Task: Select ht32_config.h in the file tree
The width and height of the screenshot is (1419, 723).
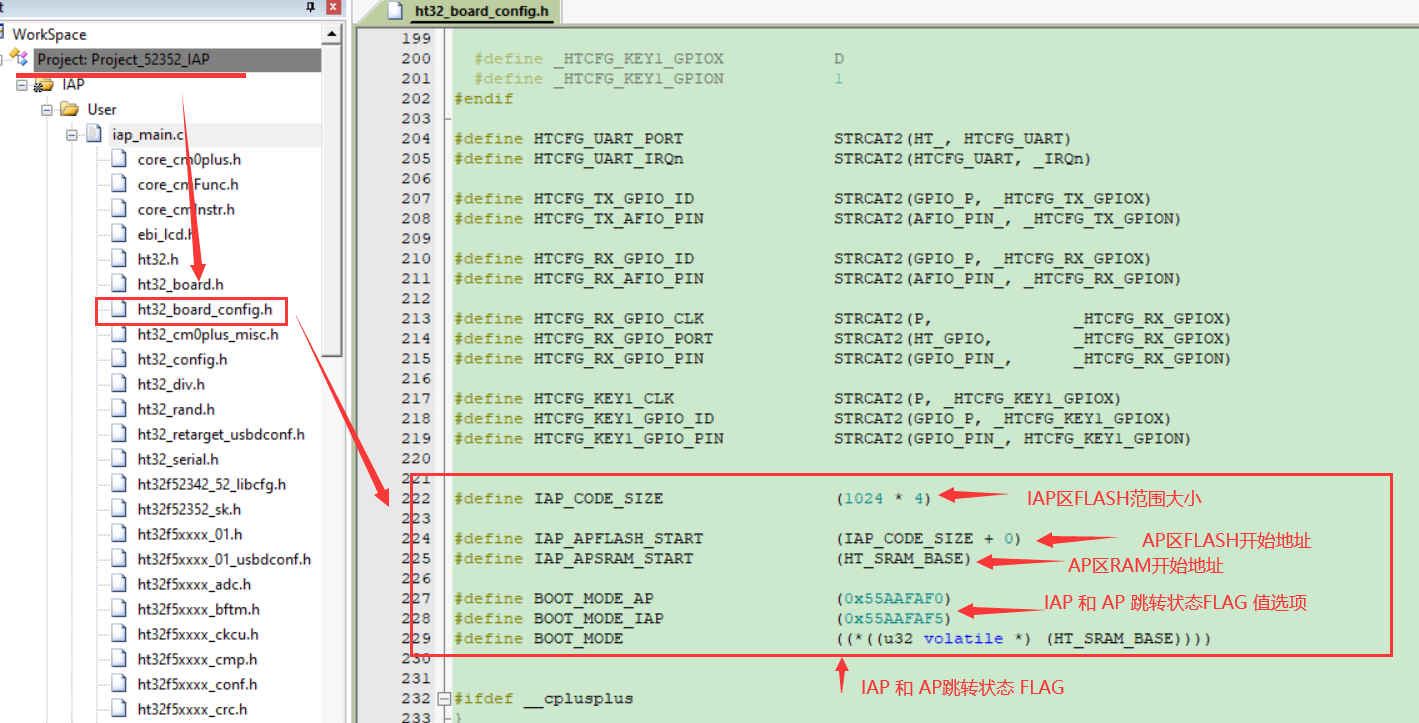Action: point(182,359)
